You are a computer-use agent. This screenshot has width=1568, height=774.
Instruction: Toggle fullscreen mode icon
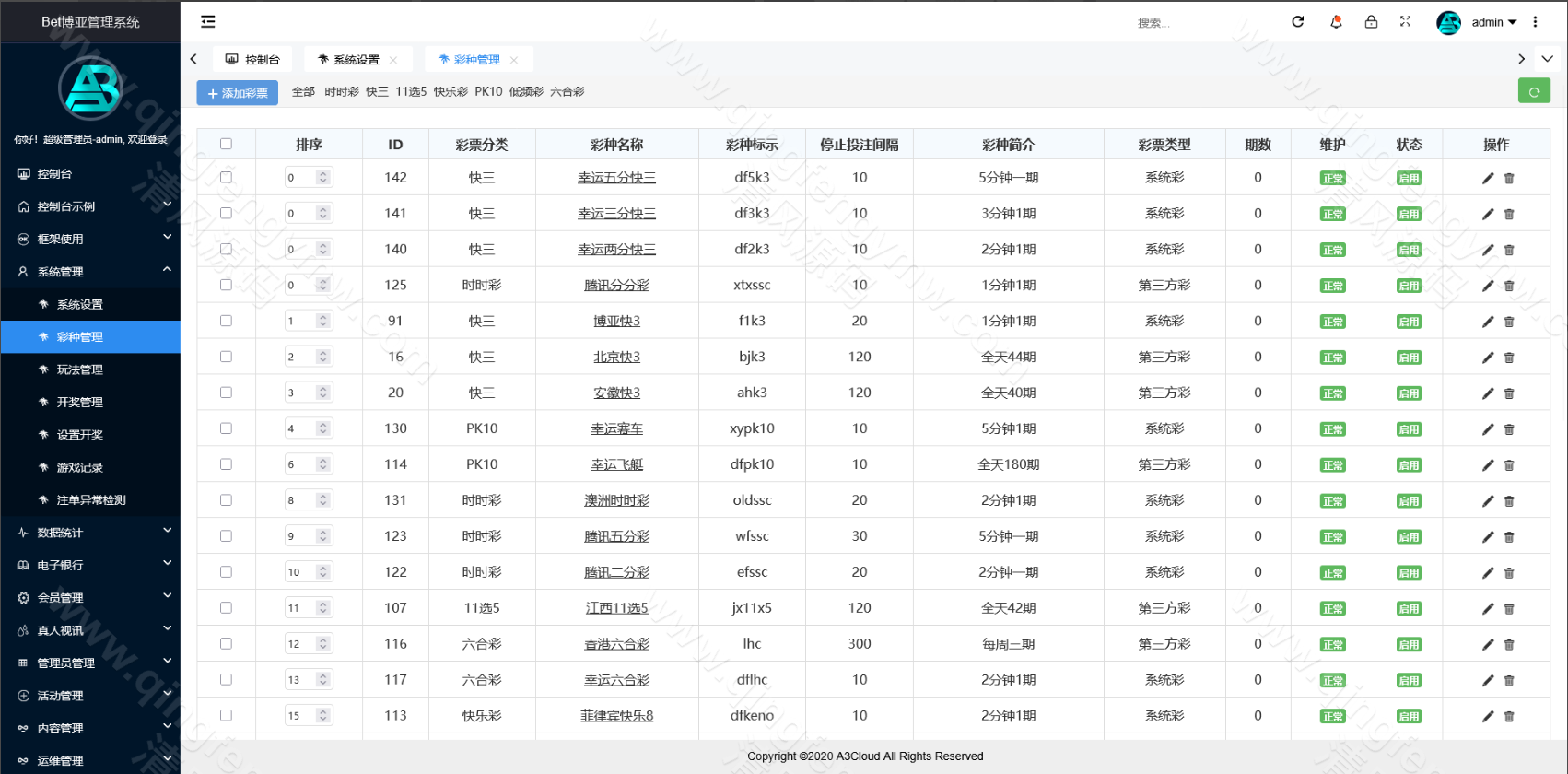point(1406,21)
